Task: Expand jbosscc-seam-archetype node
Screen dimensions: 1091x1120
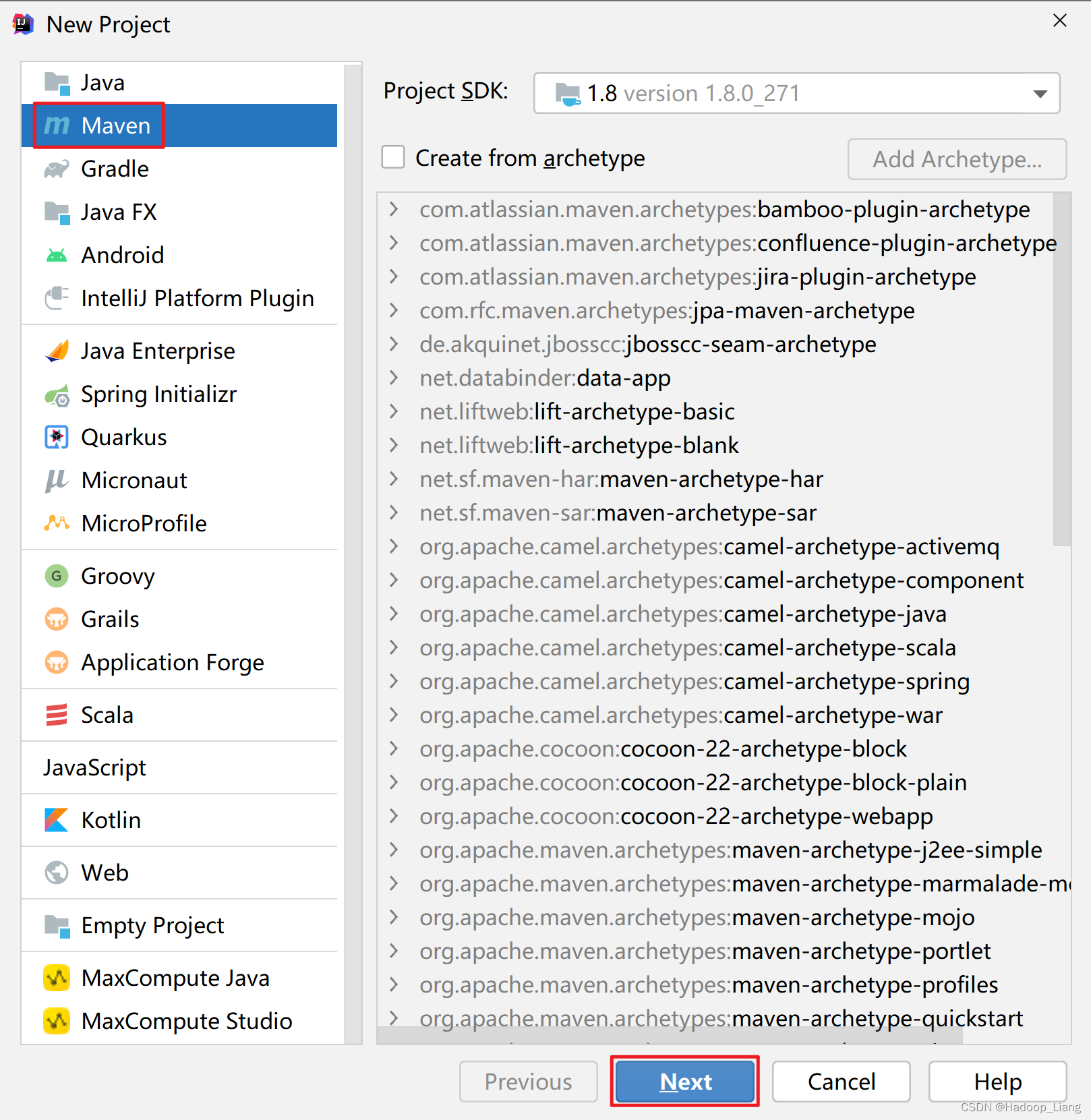Action: coord(394,344)
